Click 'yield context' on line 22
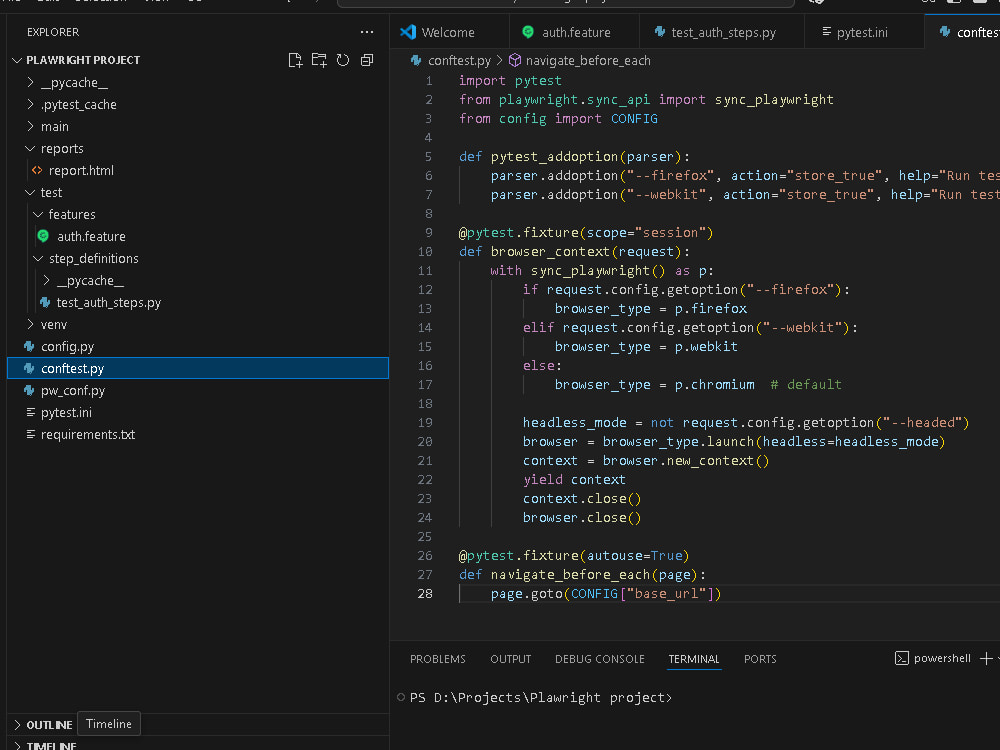Screen dimensions: 1000x750 point(574,480)
